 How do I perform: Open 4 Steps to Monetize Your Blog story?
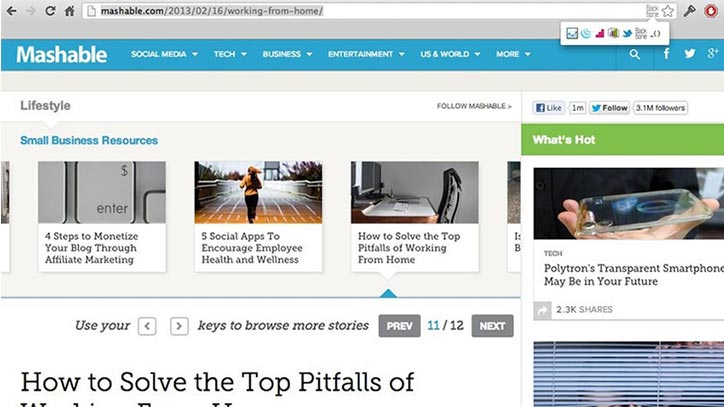[91, 248]
